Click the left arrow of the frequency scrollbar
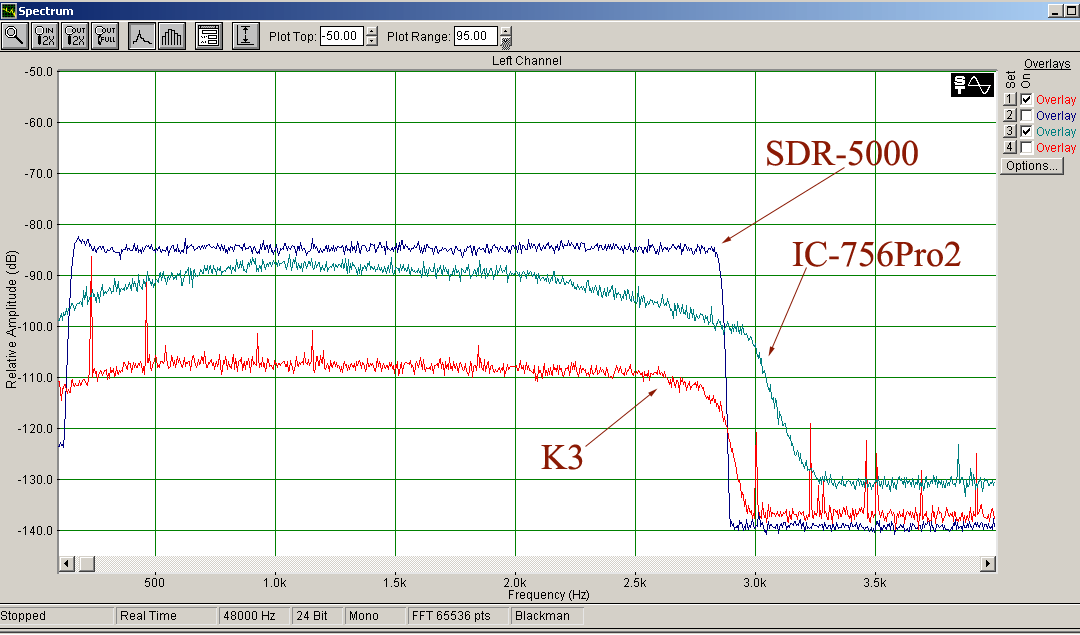 67,564
